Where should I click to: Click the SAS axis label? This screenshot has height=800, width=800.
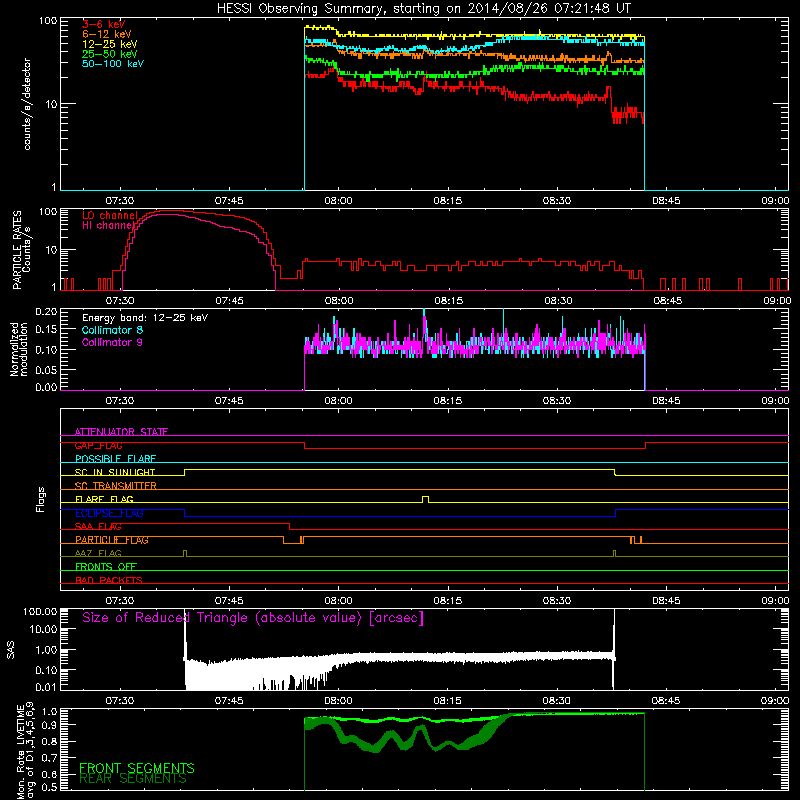[x=11, y=650]
